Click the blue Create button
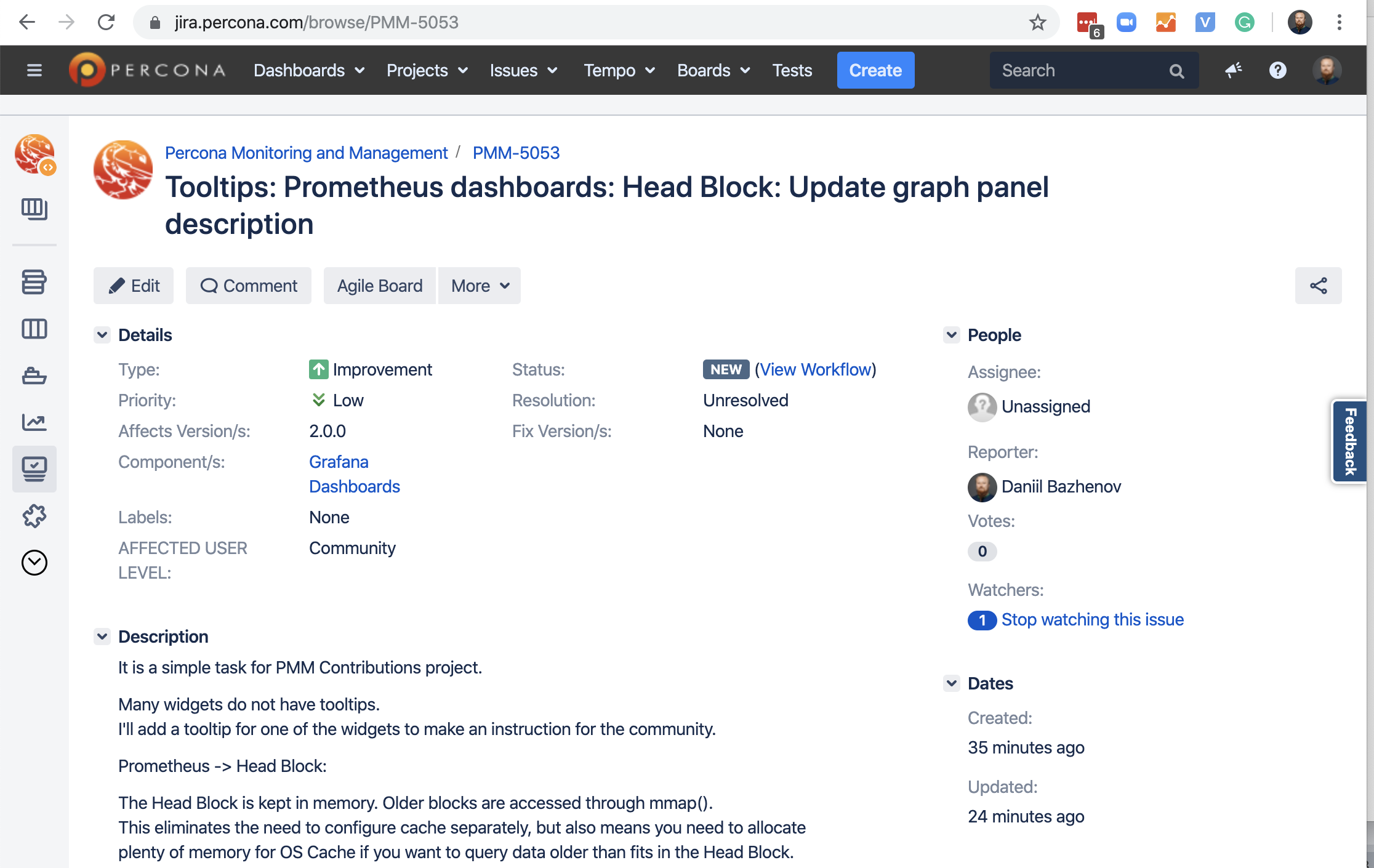1374x868 pixels. 876,70
